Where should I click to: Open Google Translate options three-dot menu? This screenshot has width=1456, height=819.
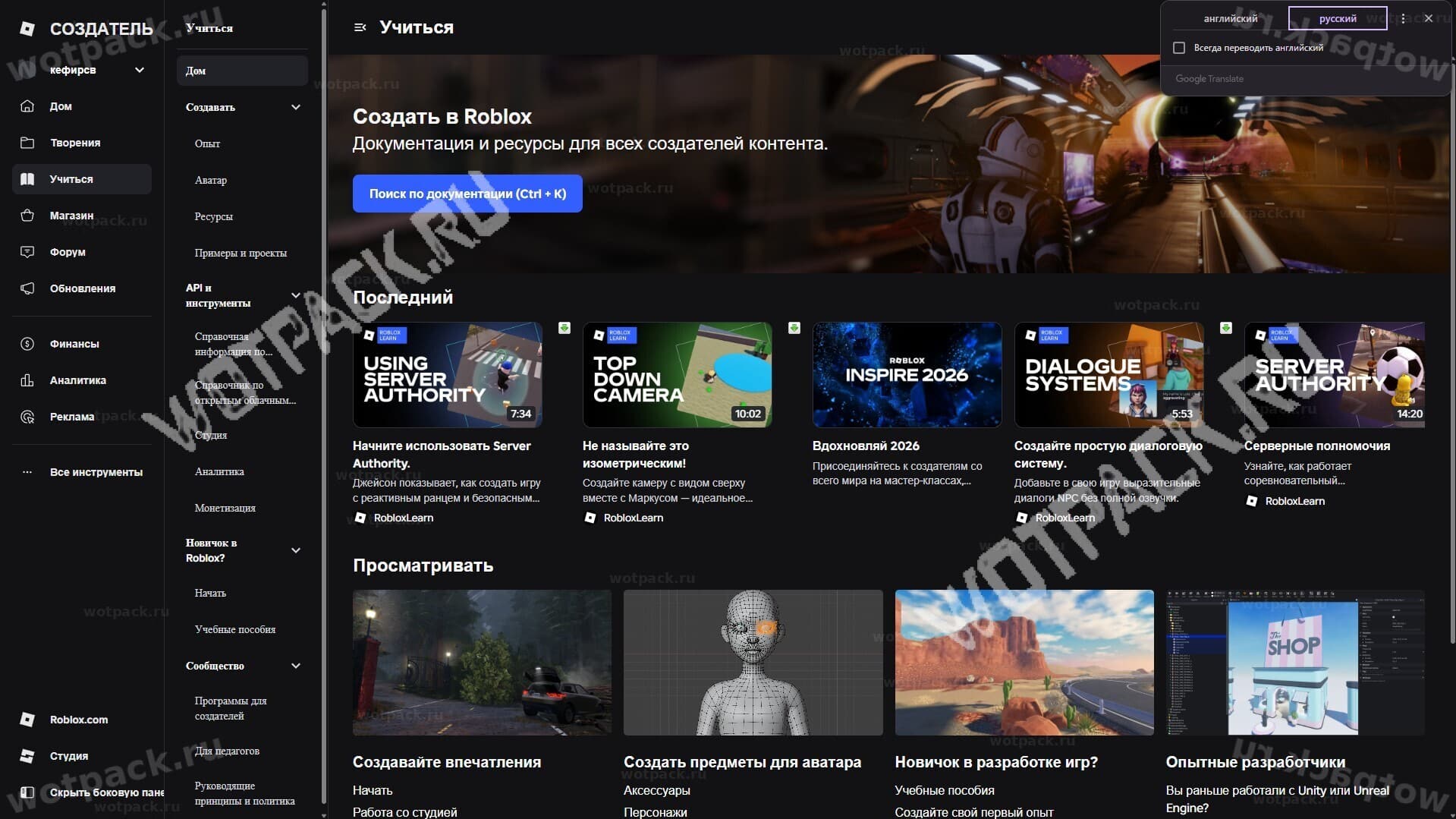coord(1403,18)
